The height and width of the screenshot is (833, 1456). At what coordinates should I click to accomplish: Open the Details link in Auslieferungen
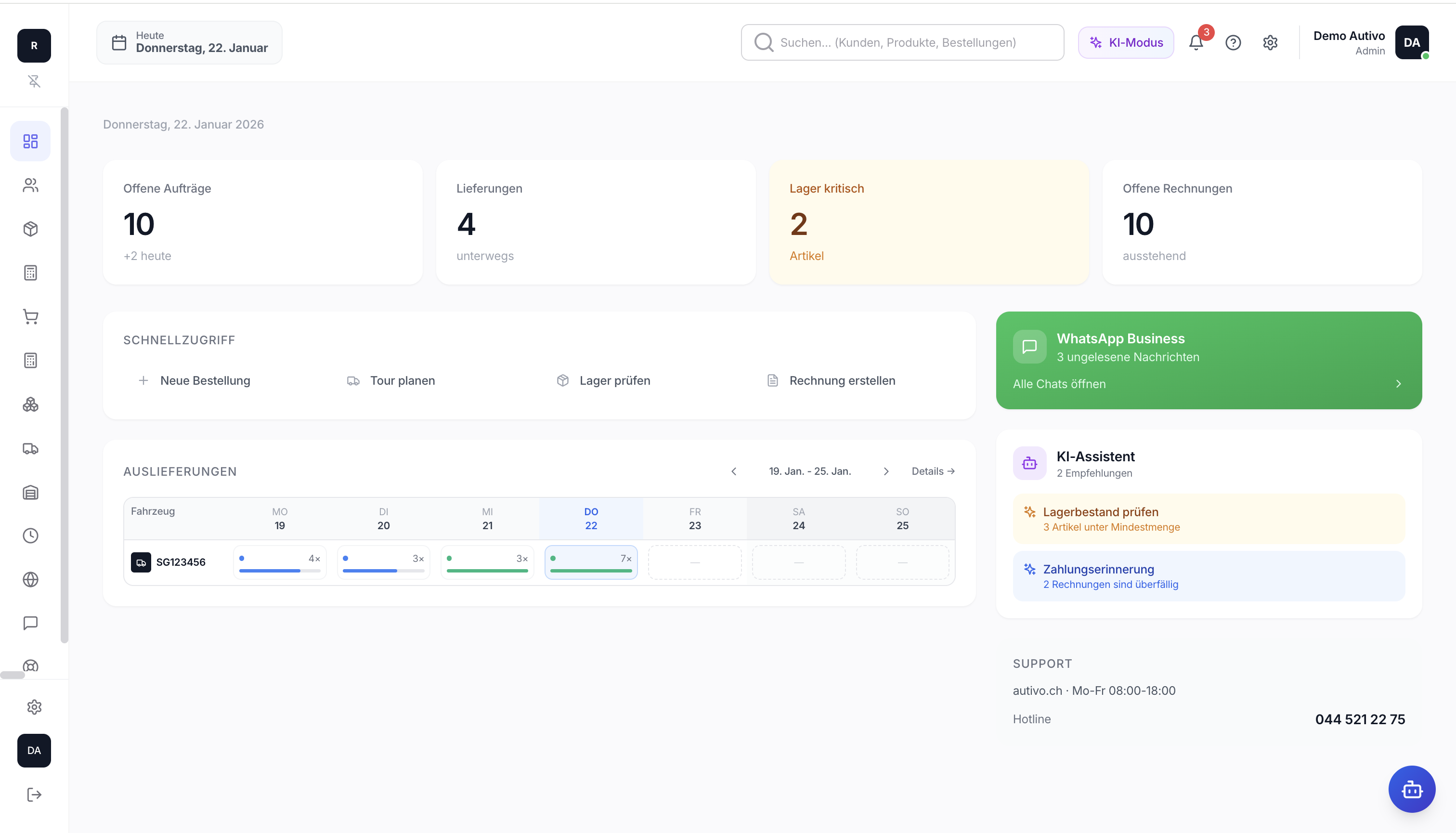pos(933,471)
